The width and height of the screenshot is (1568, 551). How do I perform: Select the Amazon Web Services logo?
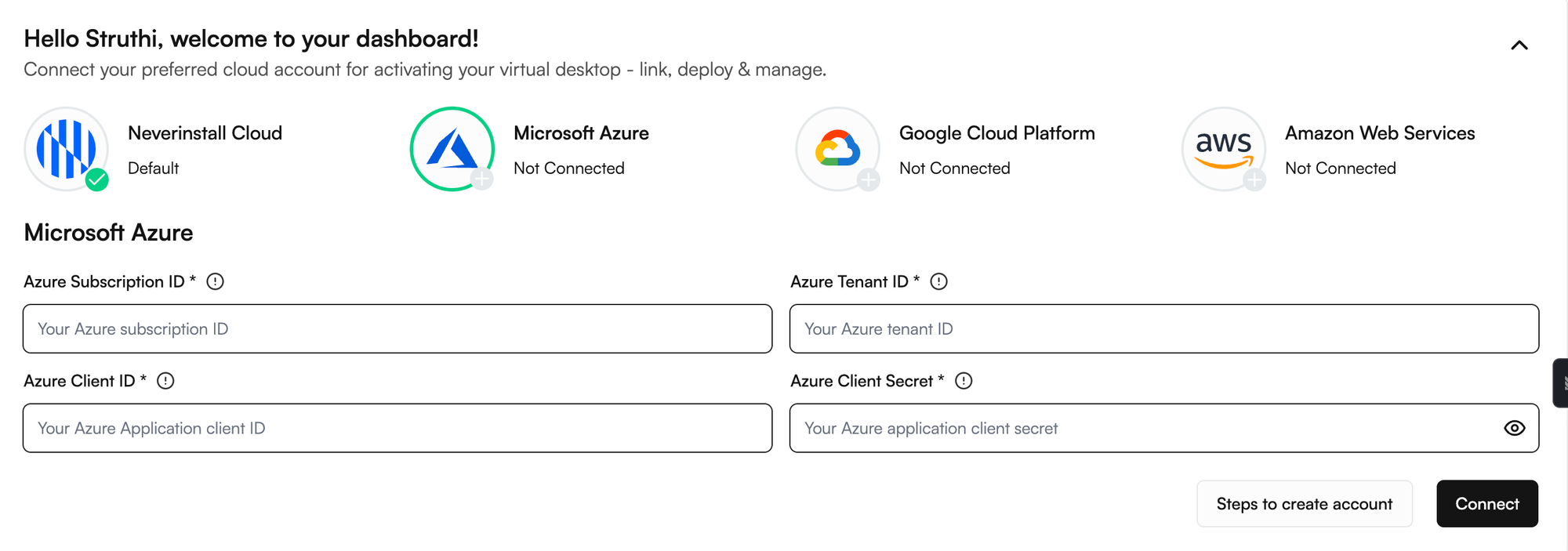coord(1223,148)
